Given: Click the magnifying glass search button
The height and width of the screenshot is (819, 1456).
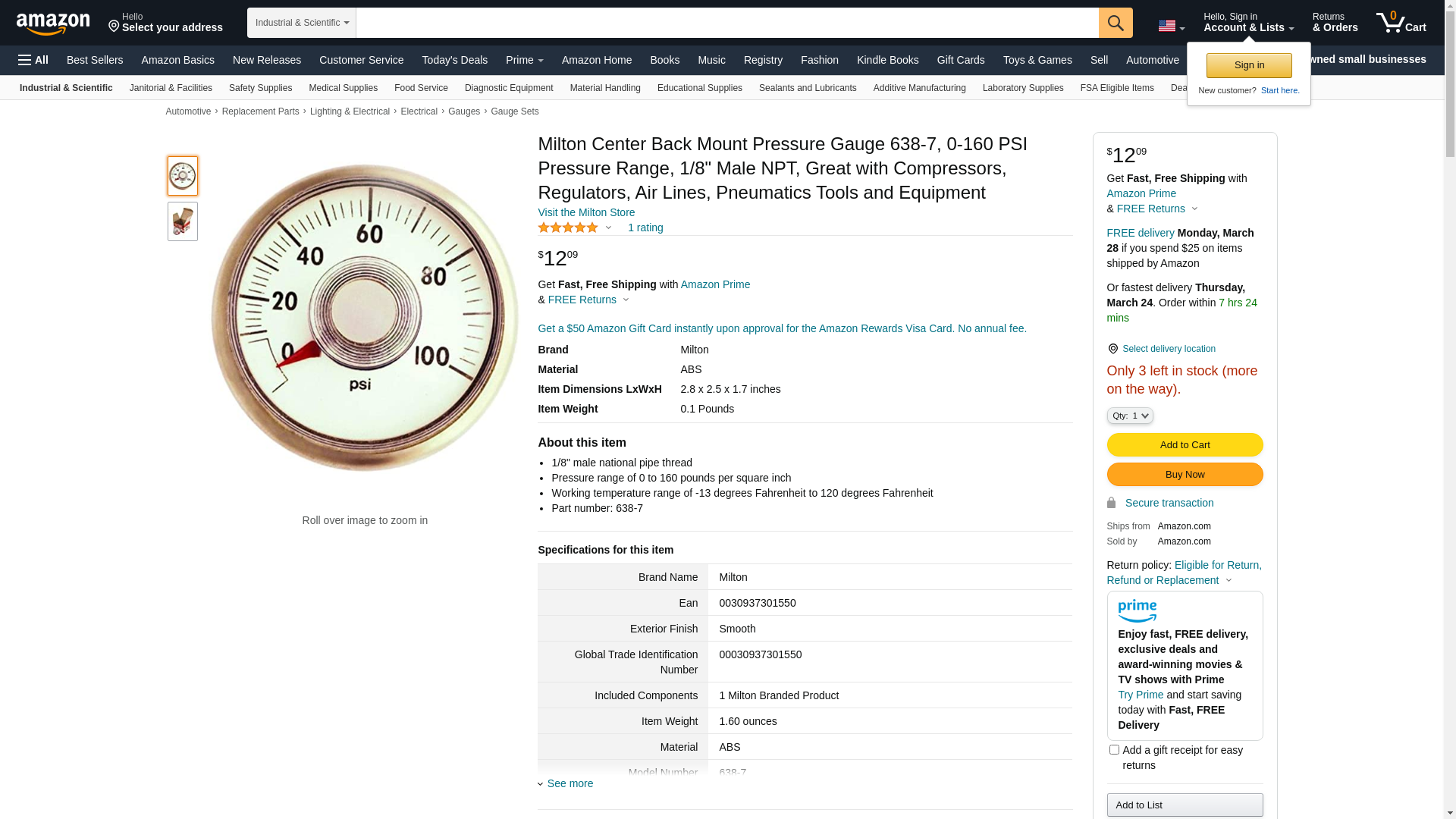Looking at the screenshot, I should pyautogui.click(x=1115, y=23).
